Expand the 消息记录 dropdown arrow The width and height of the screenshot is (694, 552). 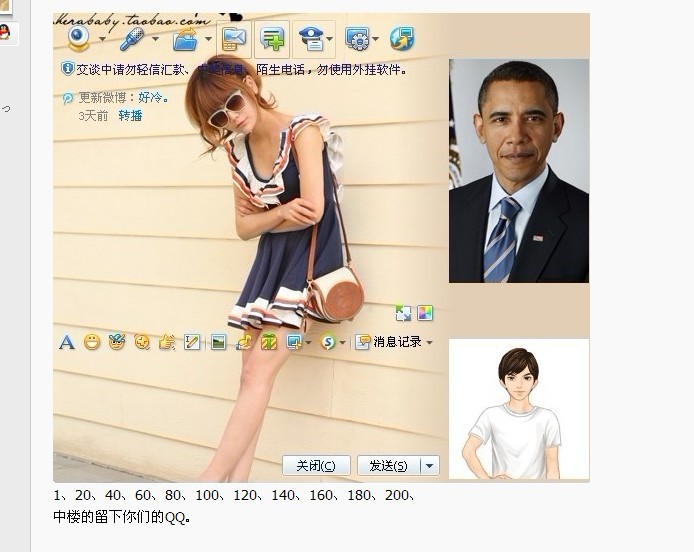pyautogui.click(x=429, y=343)
